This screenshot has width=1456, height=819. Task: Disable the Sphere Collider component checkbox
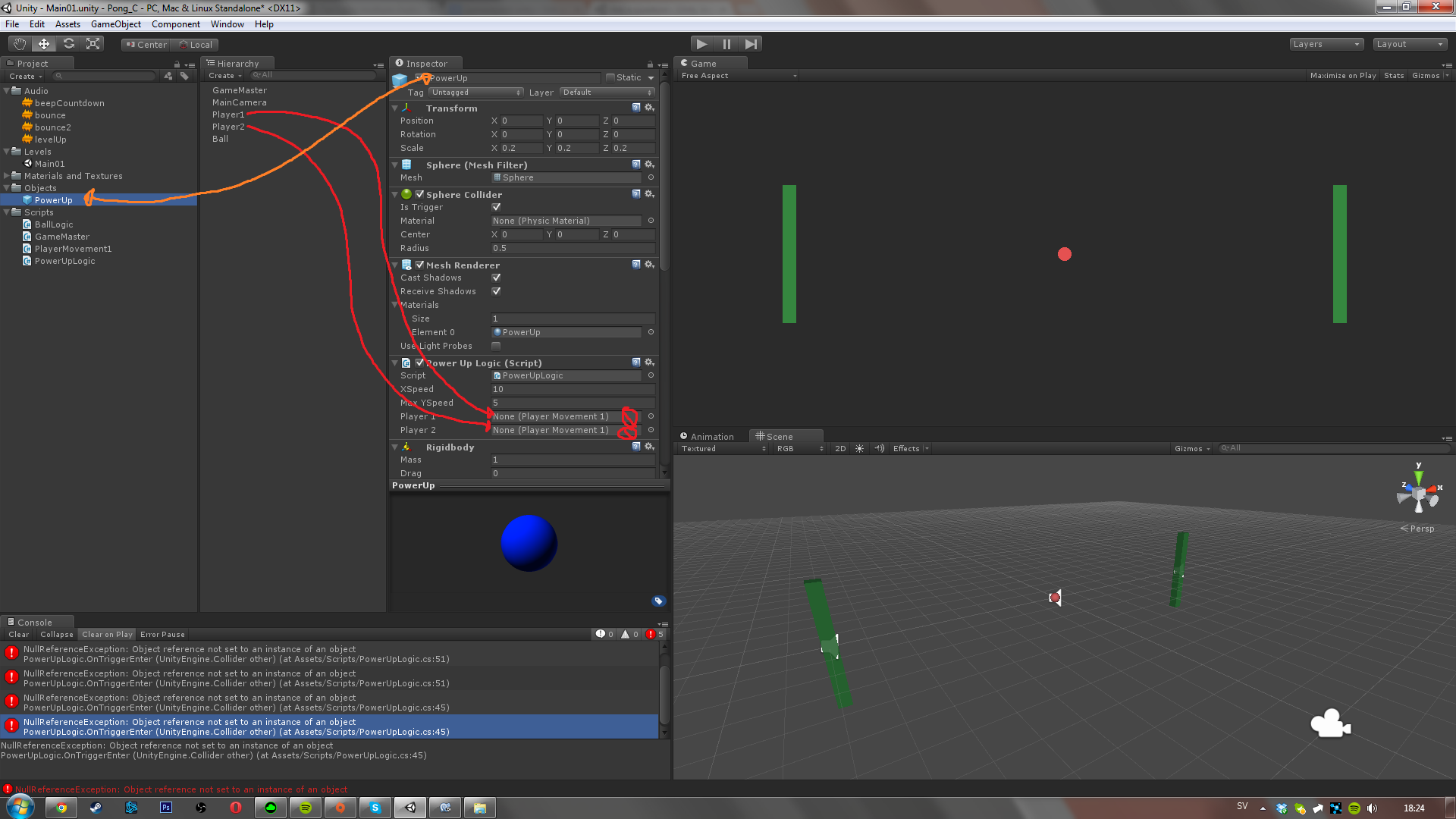pos(419,194)
